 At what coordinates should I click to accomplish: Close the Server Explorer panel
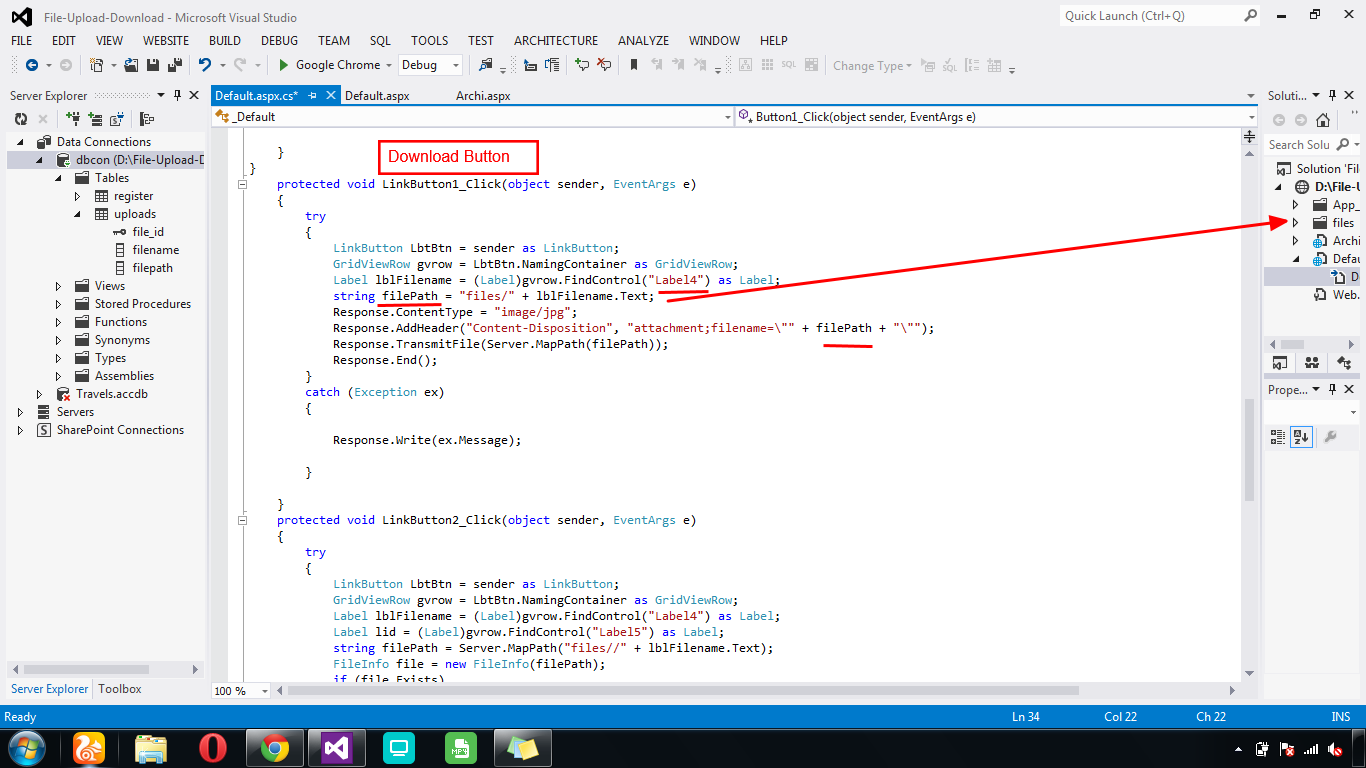click(194, 96)
